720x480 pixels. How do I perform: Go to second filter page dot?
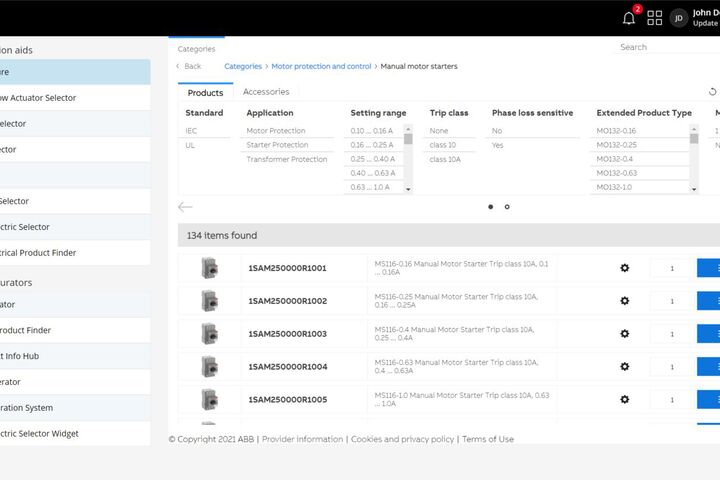[507, 207]
